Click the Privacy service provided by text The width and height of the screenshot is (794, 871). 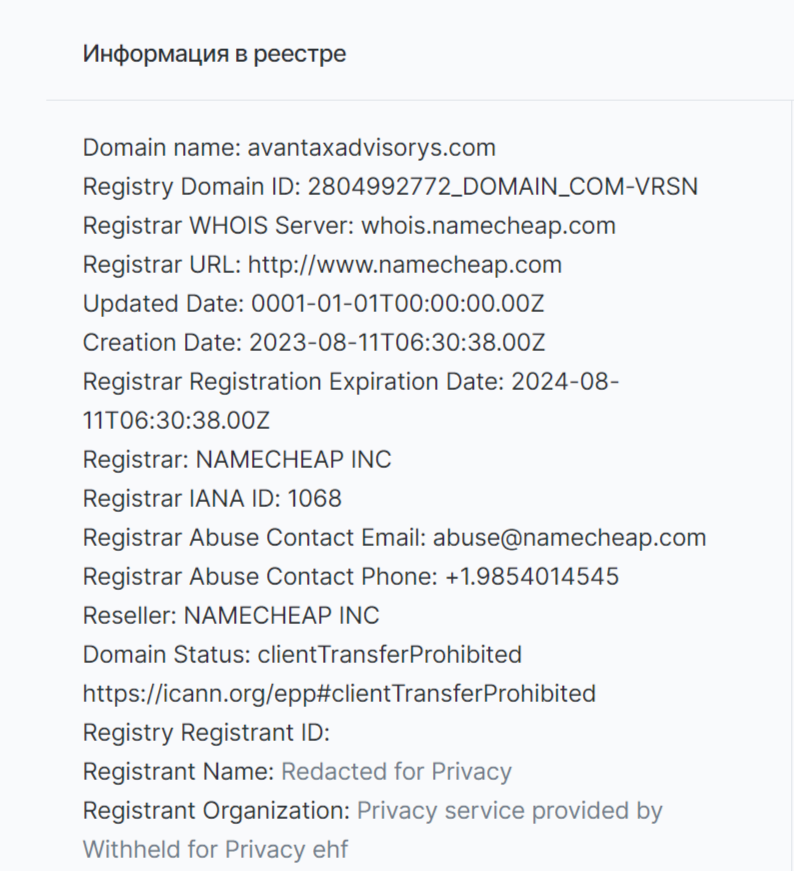point(510,811)
